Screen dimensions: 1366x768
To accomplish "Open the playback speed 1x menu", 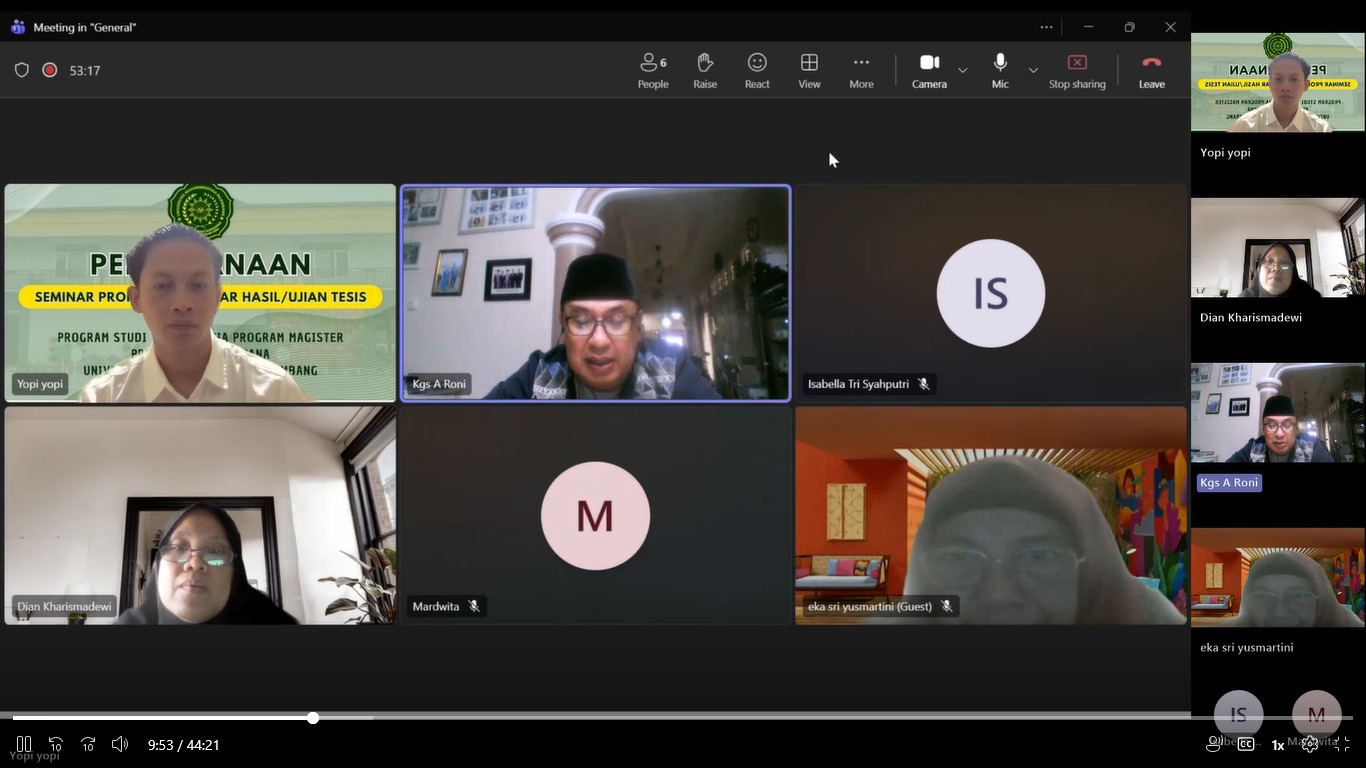I will (x=1278, y=745).
